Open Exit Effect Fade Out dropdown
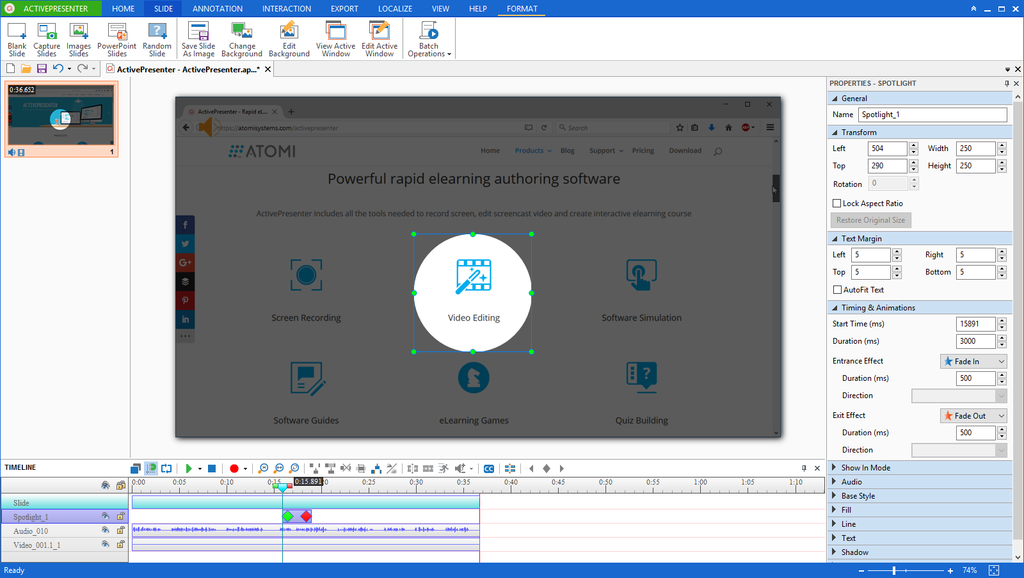Image resolution: width=1024 pixels, height=578 pixels. (973, 415)
